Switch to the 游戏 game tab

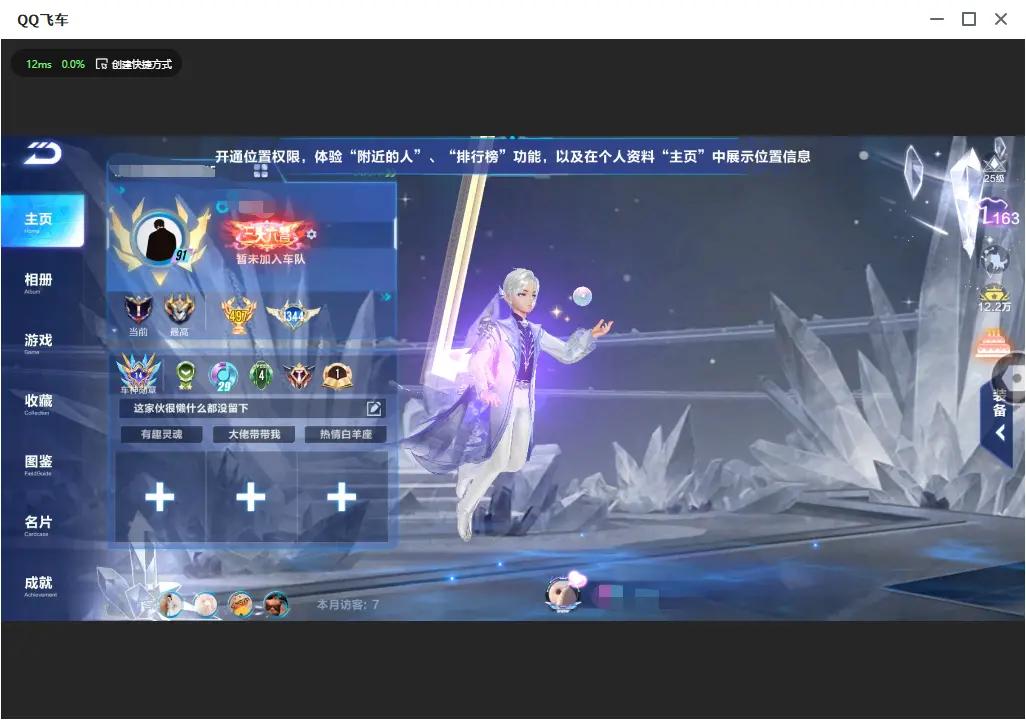(39, 342)
